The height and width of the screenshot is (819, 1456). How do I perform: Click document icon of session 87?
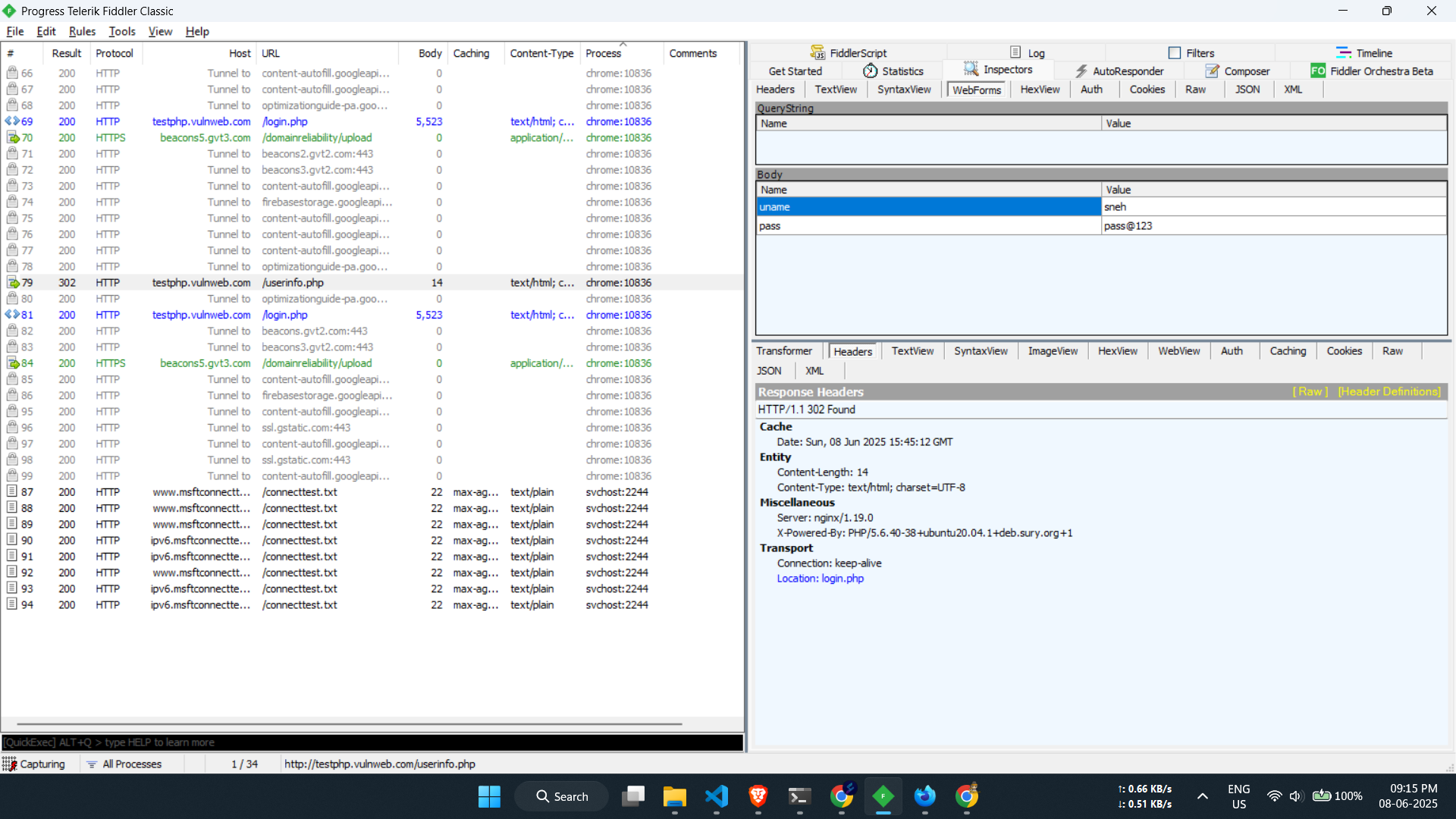[x=12, y=491]
